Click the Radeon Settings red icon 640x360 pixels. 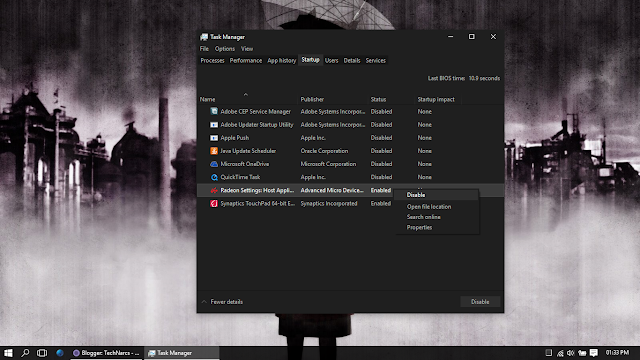214,190
